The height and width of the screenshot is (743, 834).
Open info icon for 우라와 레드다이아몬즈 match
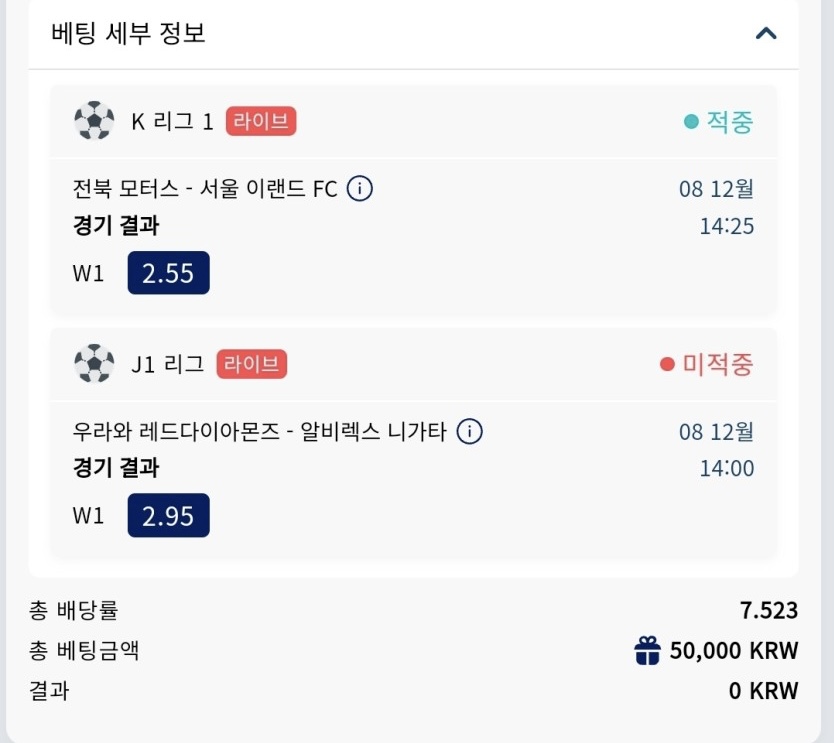pos(469,431)
